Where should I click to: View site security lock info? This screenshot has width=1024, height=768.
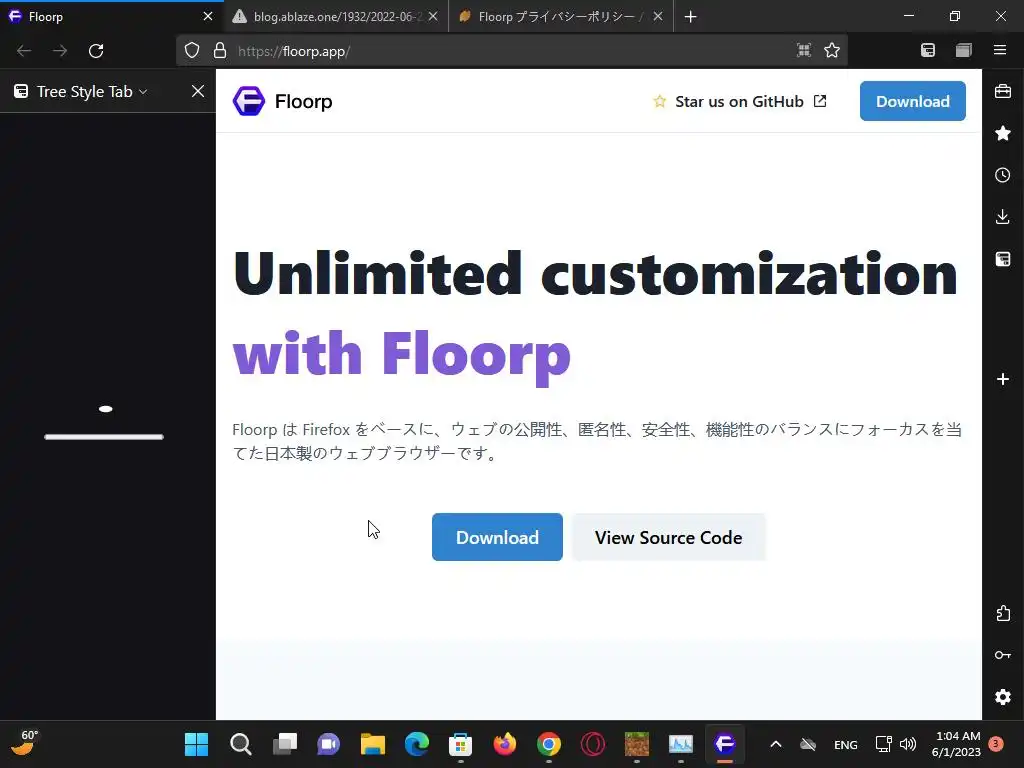tap(220, 50)
